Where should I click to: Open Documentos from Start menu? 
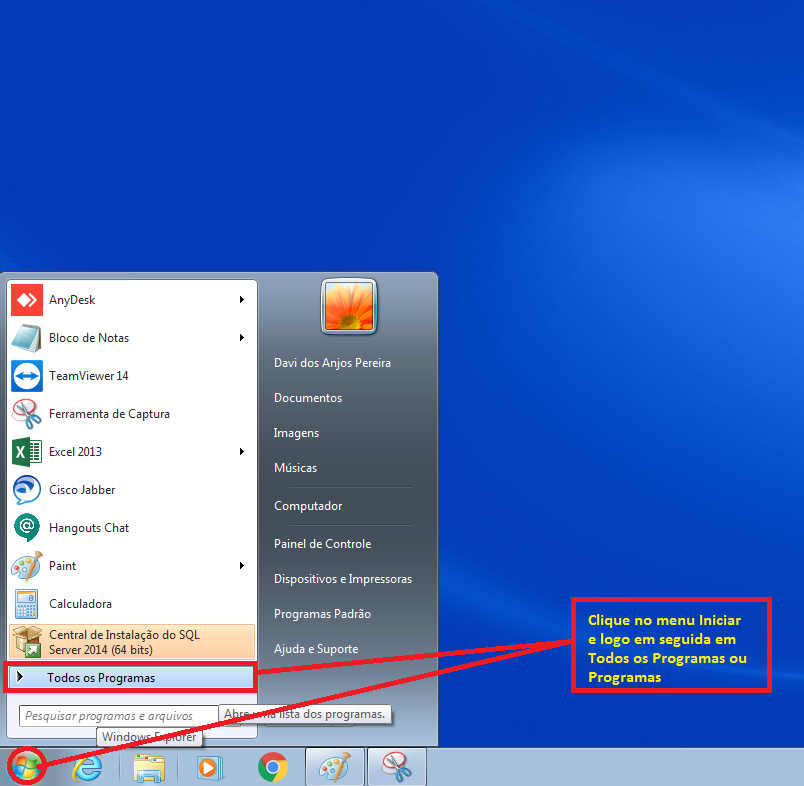[308, 398]
